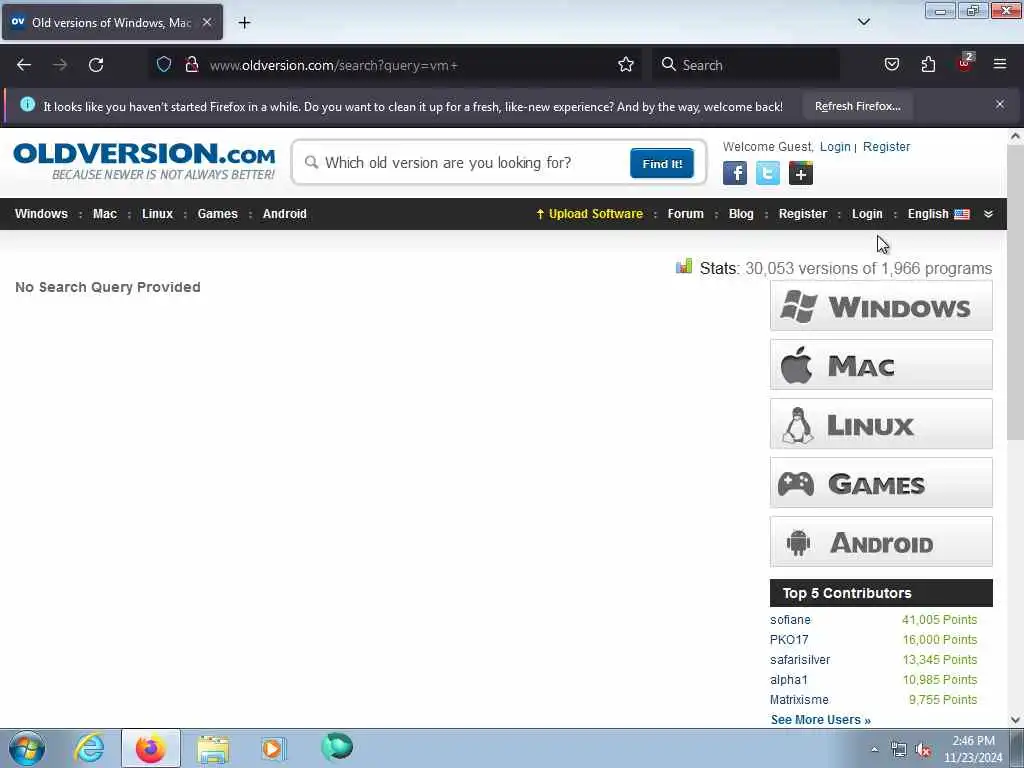Click the large Linux sidebar button
This screenshot has width=1024, height=768.
click(881, 424)
